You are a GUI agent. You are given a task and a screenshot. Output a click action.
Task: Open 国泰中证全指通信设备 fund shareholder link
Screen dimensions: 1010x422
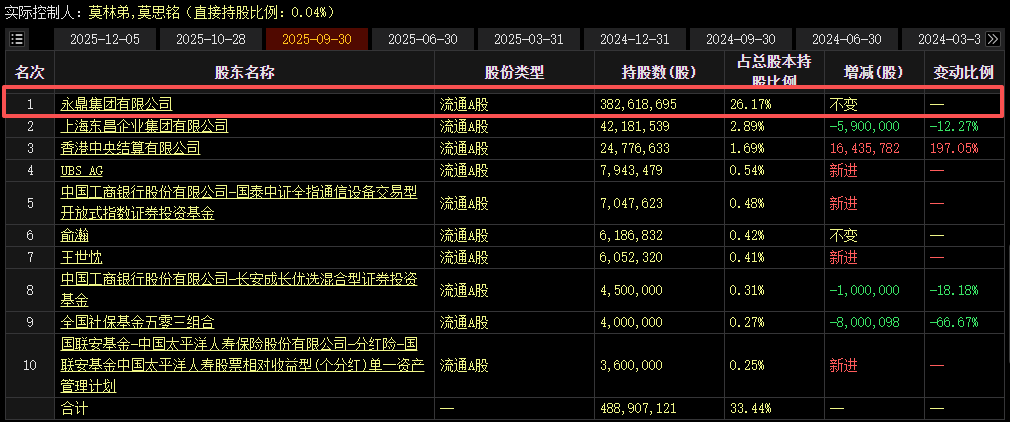tap(239, 203)
